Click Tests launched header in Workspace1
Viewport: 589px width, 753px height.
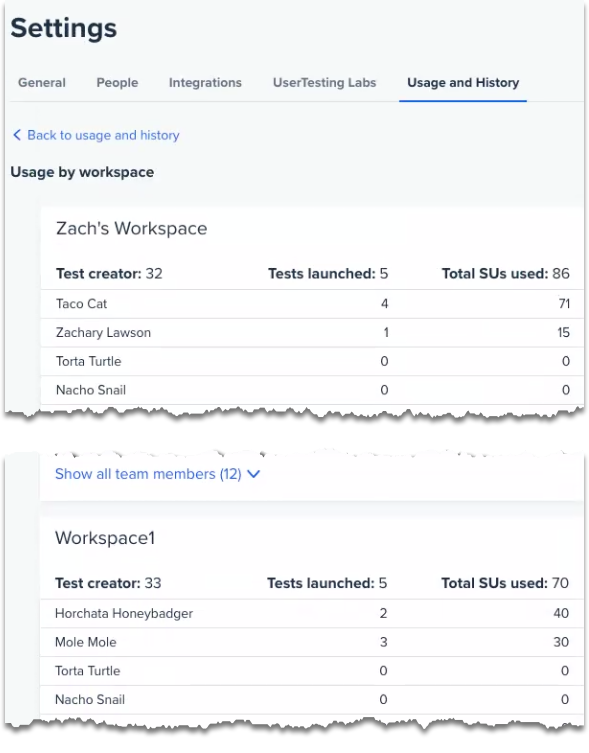pyautogui.click(x=327, y=583)
